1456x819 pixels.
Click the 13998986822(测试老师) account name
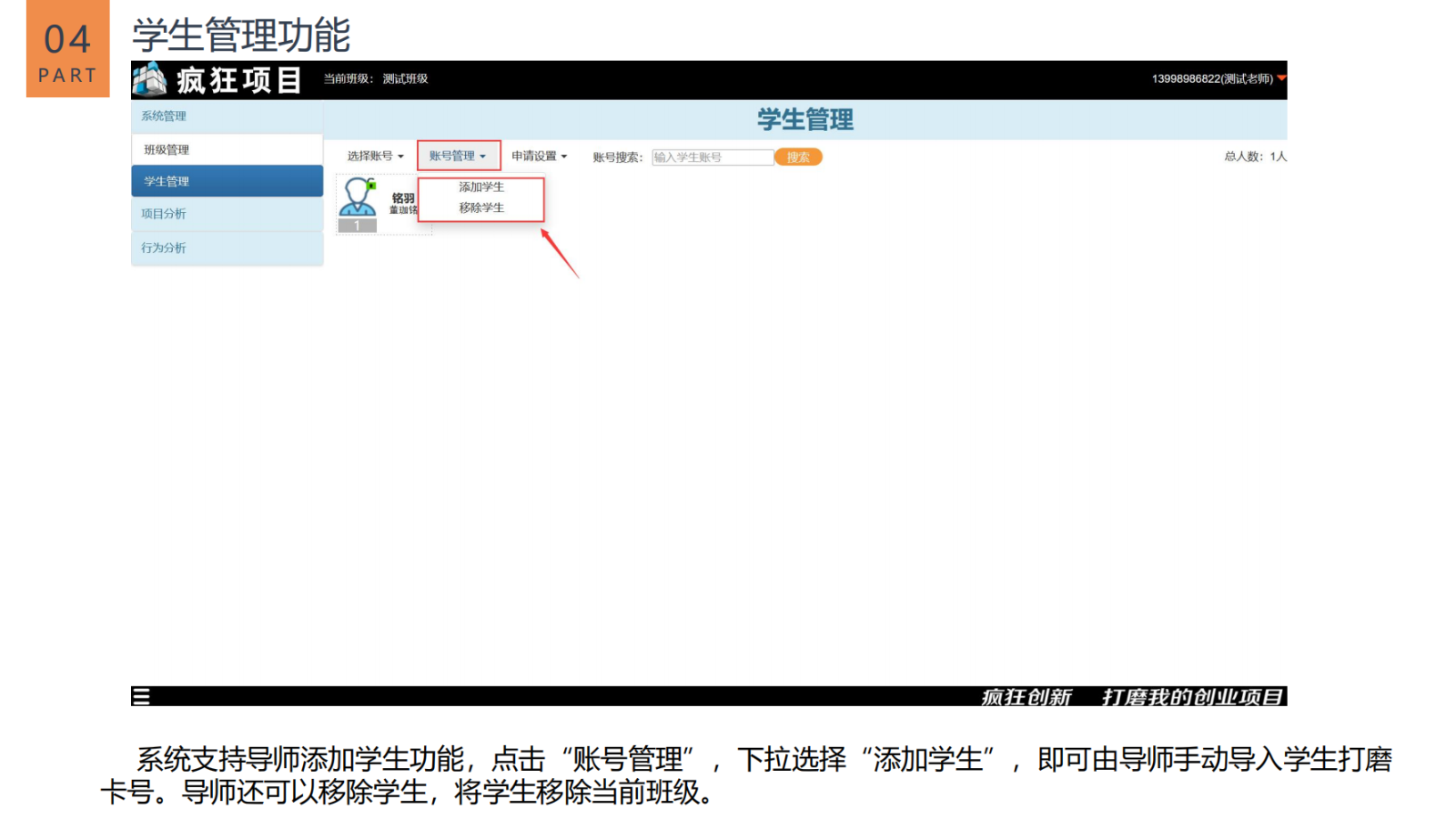click(1212, 79)
